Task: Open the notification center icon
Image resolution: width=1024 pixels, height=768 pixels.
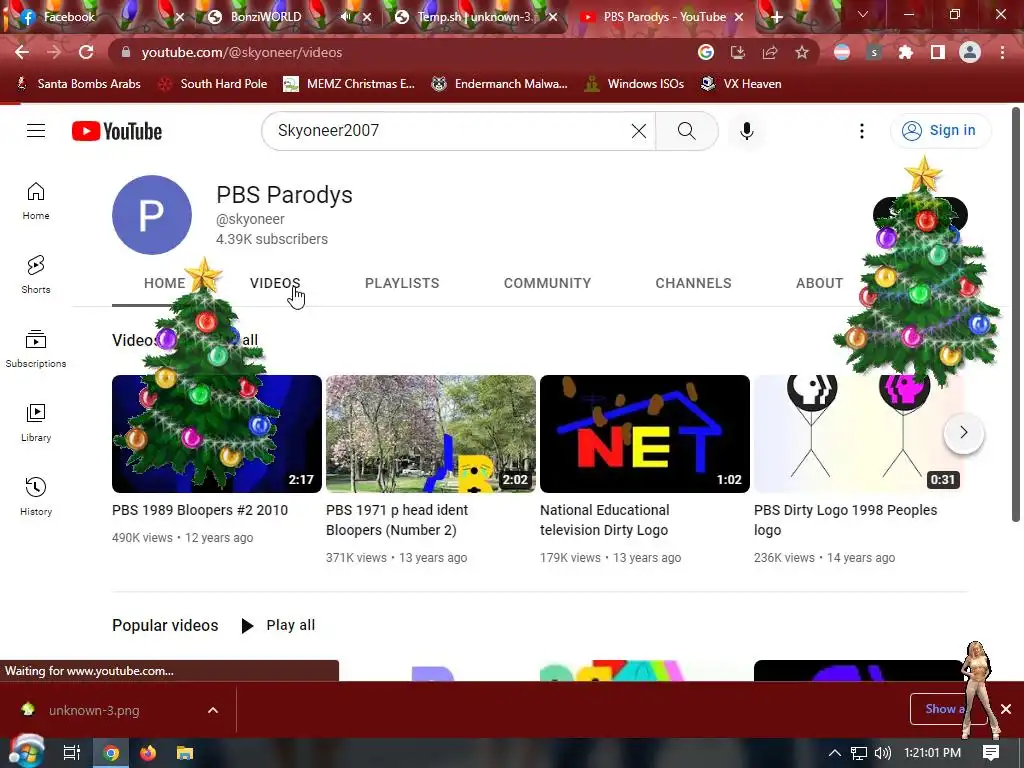Action: (x=991, y=753)
